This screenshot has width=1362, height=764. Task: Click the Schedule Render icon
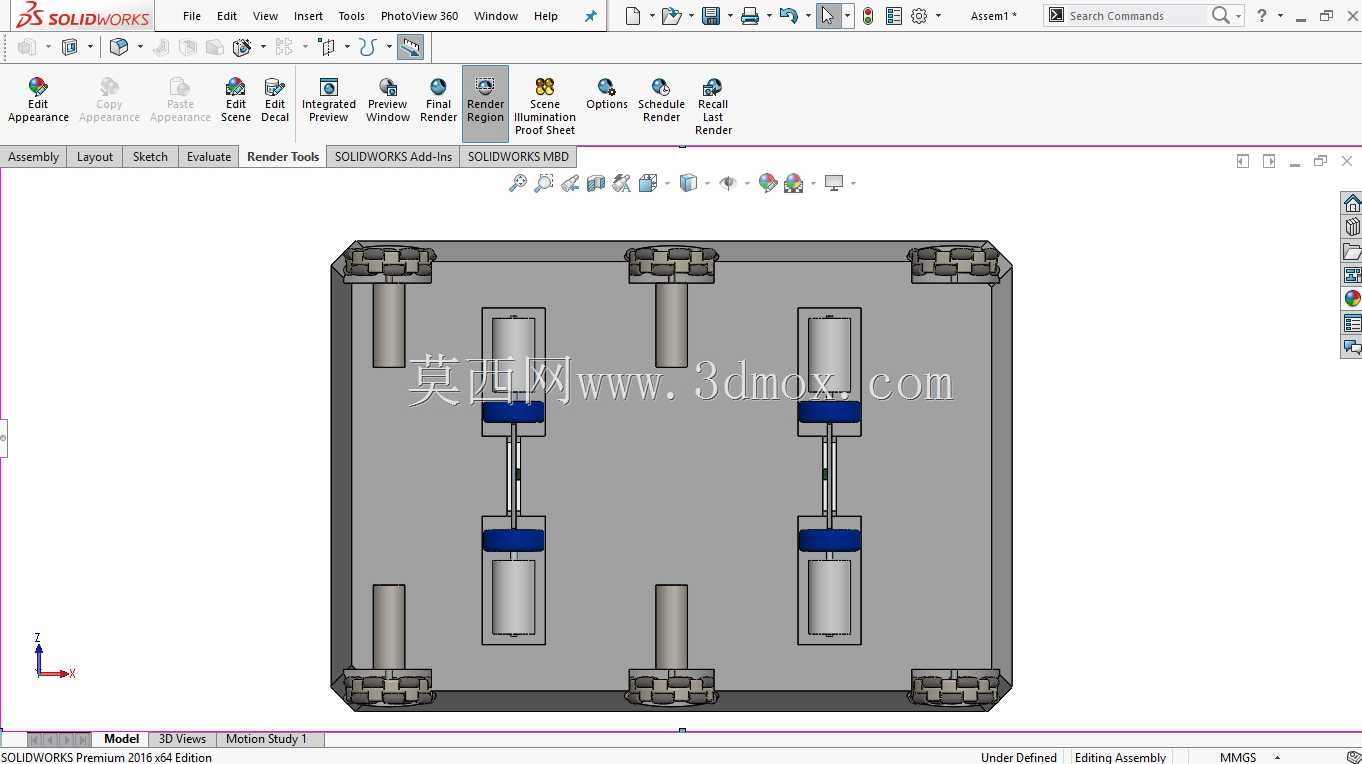click(661, 100)
